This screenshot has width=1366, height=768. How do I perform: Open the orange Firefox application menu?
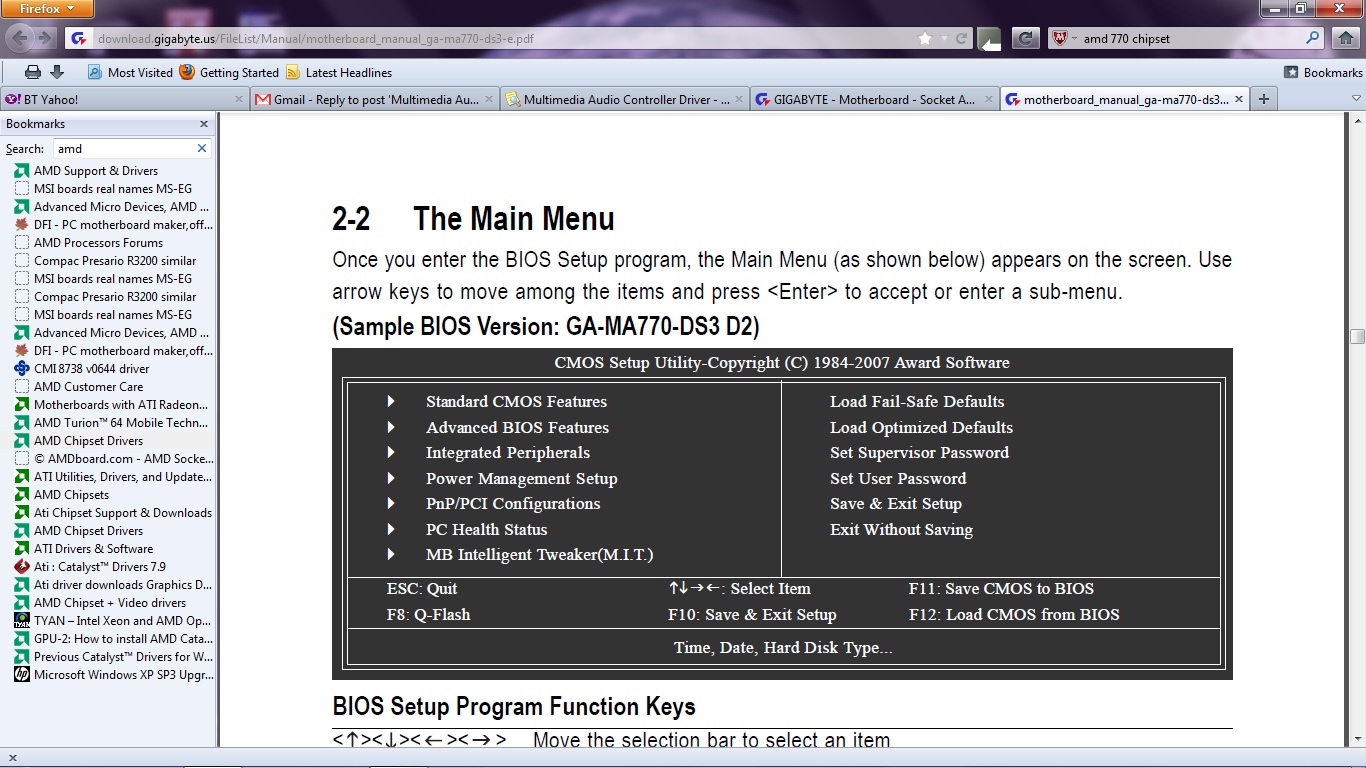(47, 9)
